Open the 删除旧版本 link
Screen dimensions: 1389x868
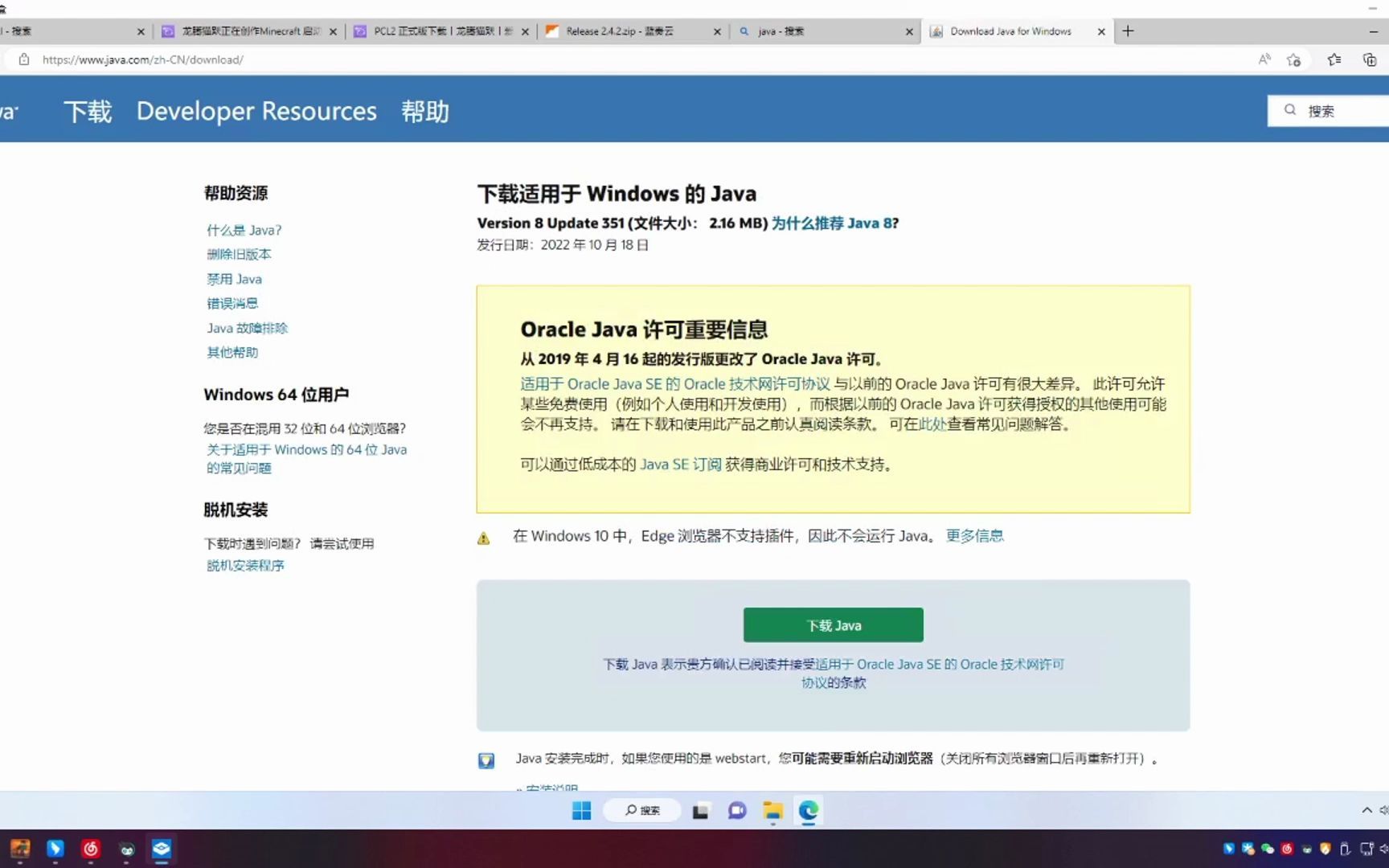pyautogui.click(x=239, y=254)
